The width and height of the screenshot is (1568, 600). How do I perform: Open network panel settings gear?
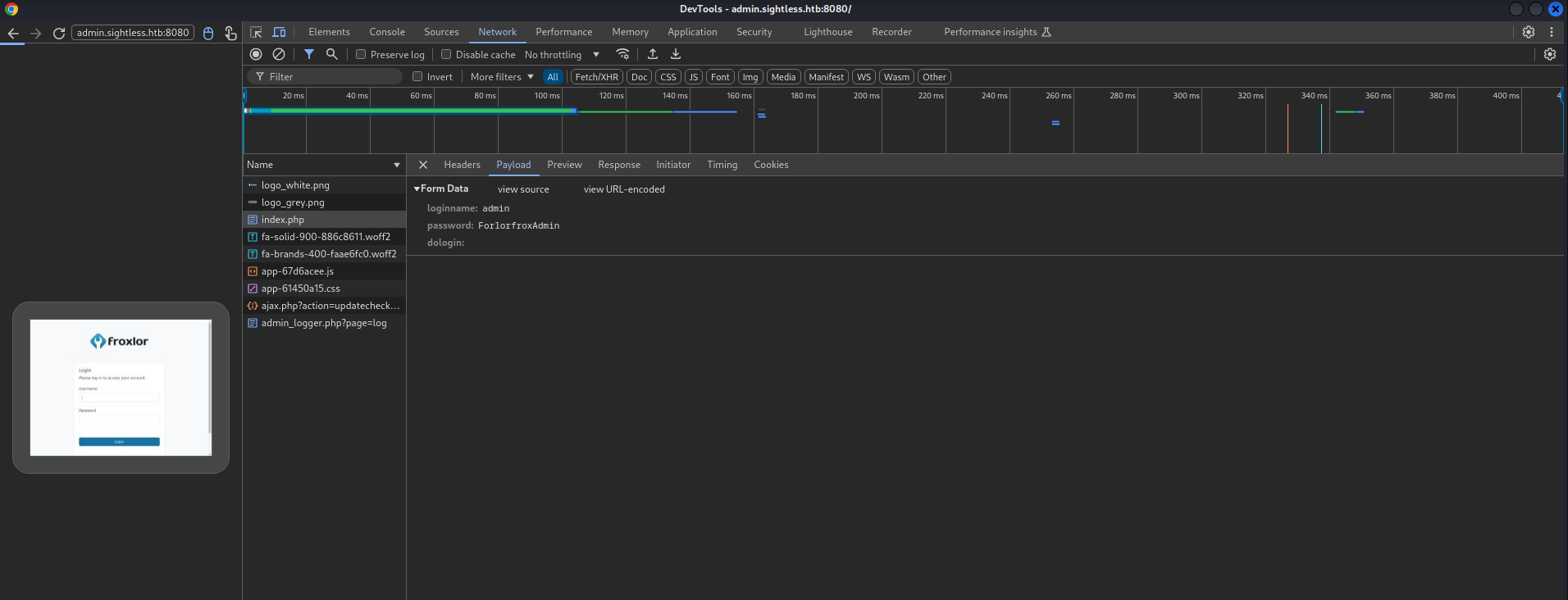(1550, 54)
